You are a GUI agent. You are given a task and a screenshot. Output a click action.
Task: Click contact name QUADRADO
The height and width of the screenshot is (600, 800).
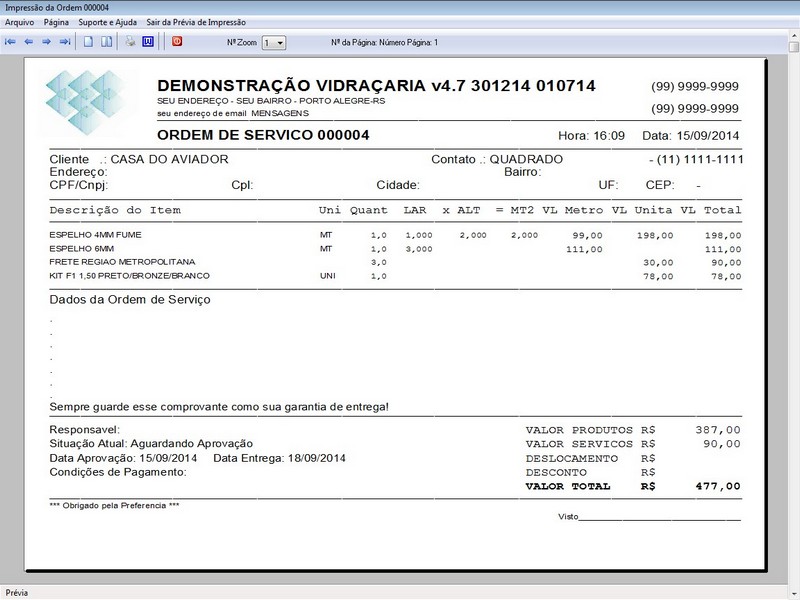(x=526, y=159)
